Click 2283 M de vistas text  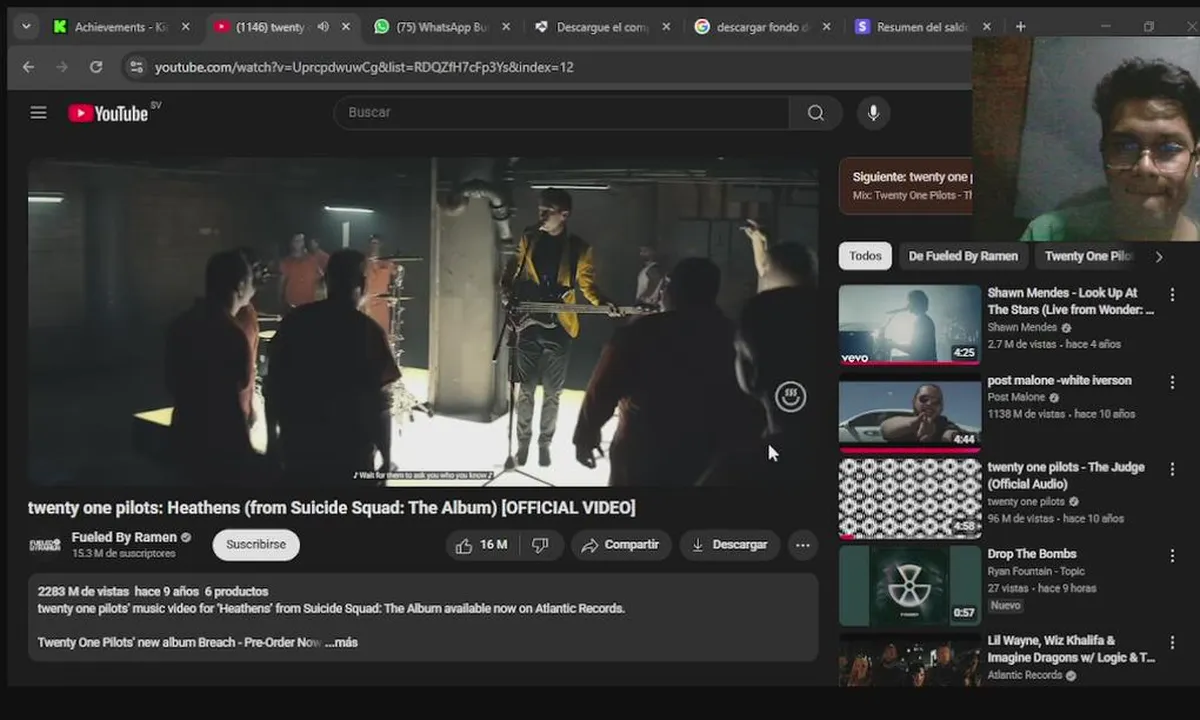click(x=84, y=591)
